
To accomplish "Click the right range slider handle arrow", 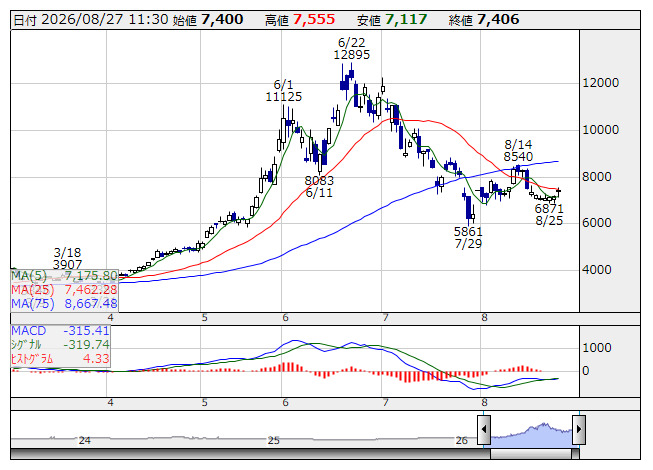I will point(579,429).
